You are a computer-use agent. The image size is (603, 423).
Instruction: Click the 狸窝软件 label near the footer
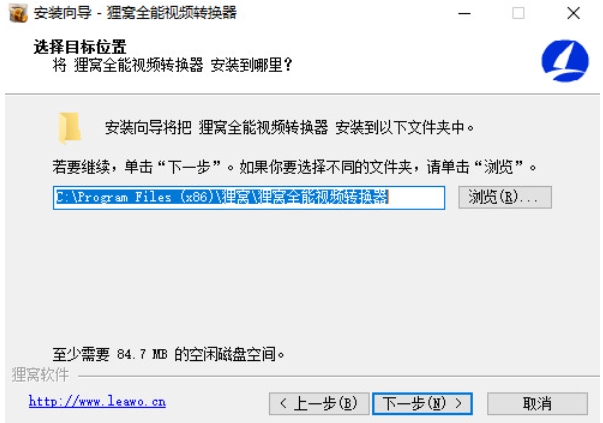point(40,375)
